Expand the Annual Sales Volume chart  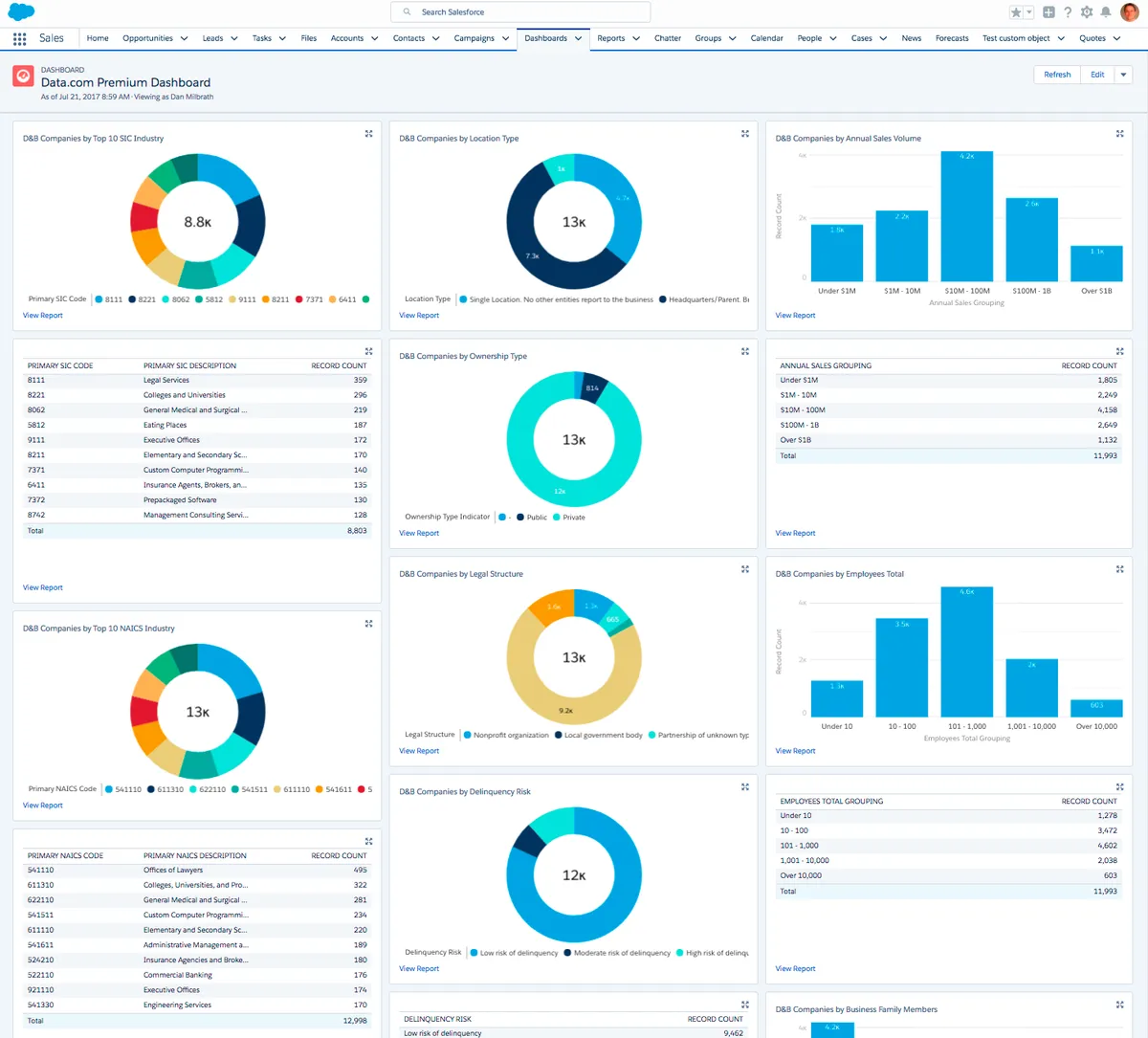coord(1120,134)
